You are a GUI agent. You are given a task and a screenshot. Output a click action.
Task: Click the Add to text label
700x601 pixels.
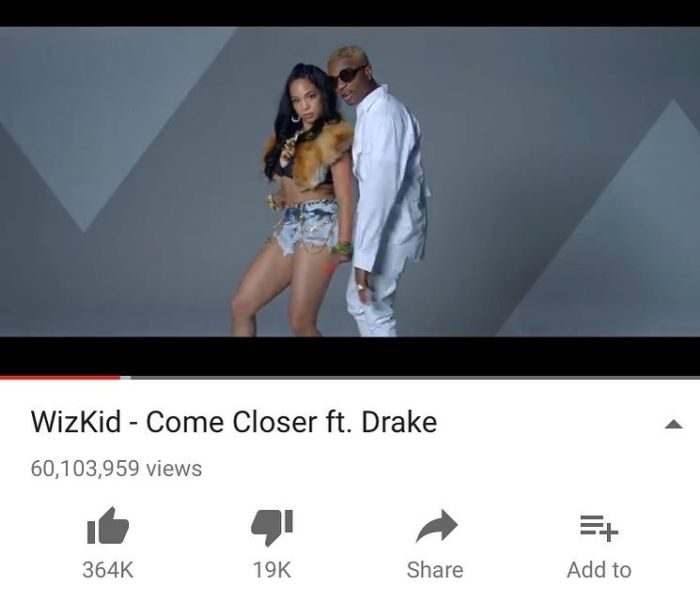[x=599, y=570]
